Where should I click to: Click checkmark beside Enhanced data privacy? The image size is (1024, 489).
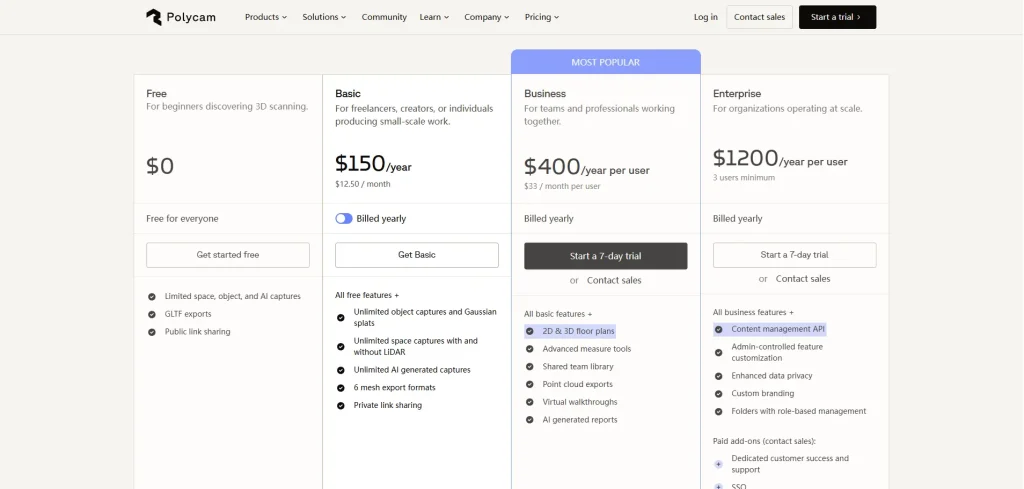(718, 376)
